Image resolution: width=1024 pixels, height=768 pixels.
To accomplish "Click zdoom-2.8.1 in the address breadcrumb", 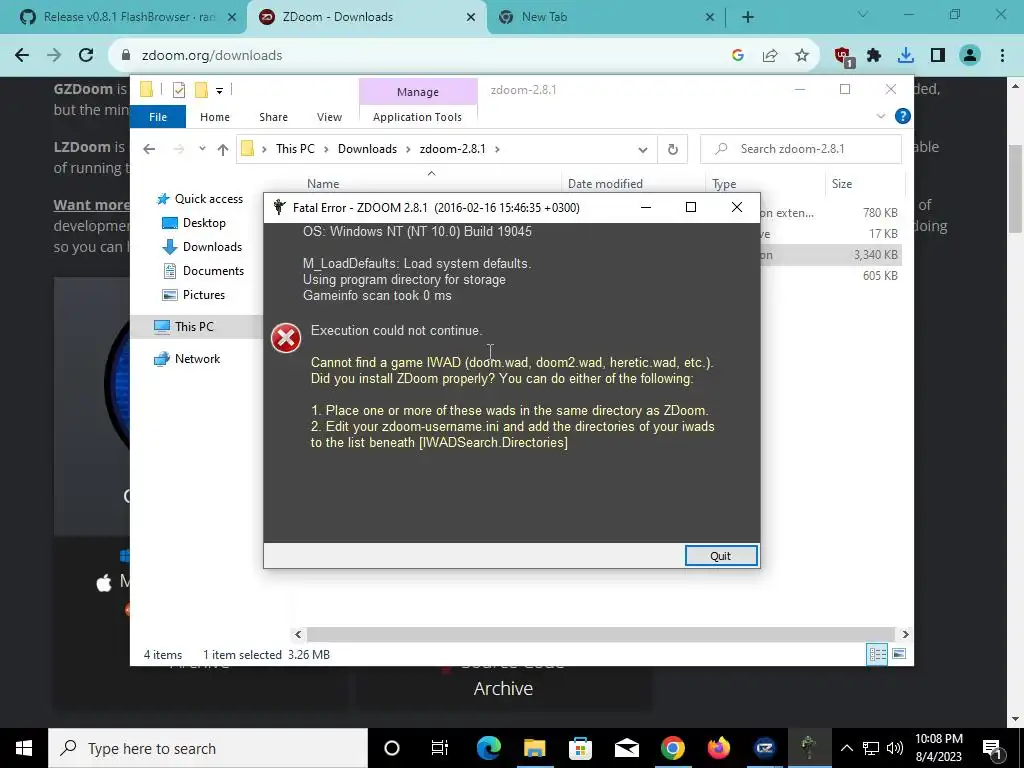I will 453,149.
